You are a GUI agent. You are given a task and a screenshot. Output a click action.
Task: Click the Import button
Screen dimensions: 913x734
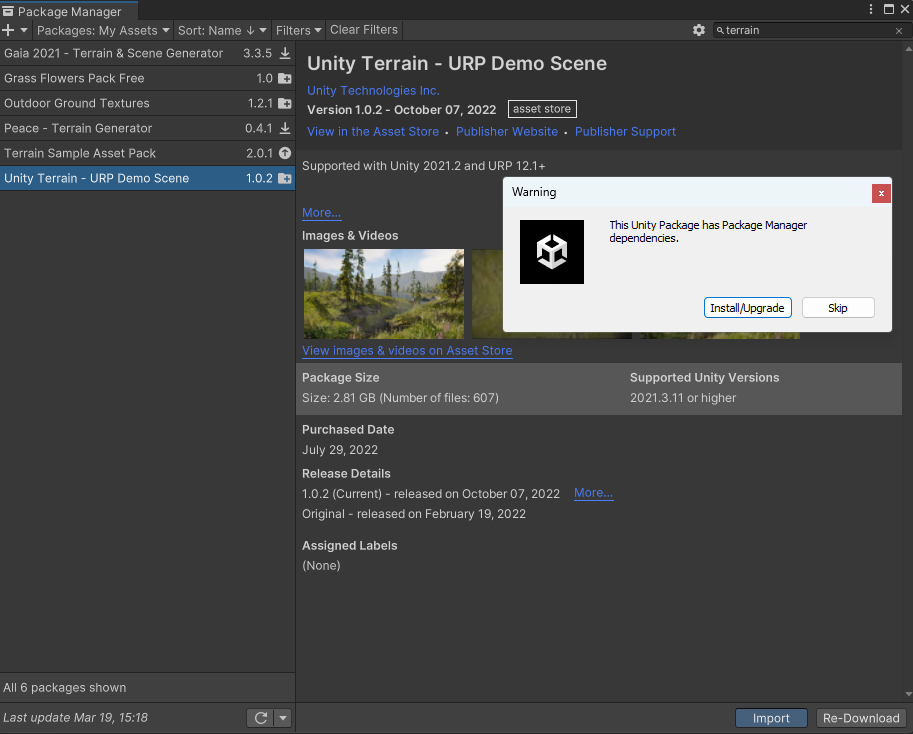pos(771,718)
